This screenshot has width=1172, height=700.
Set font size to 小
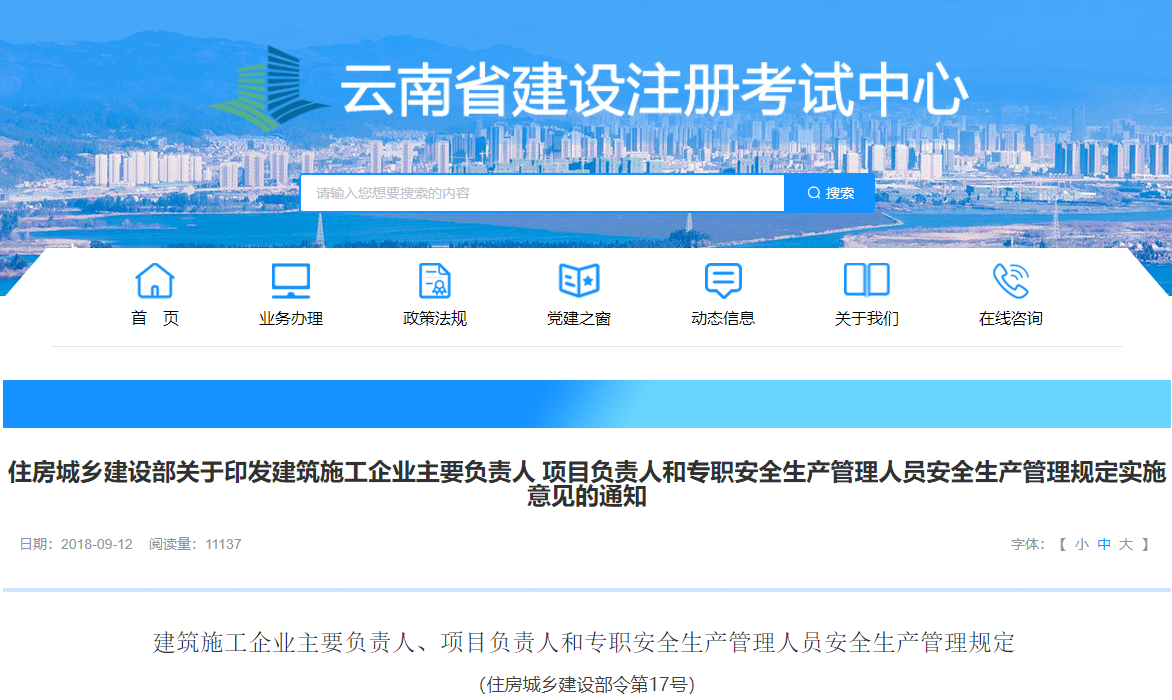point(1082,545)
